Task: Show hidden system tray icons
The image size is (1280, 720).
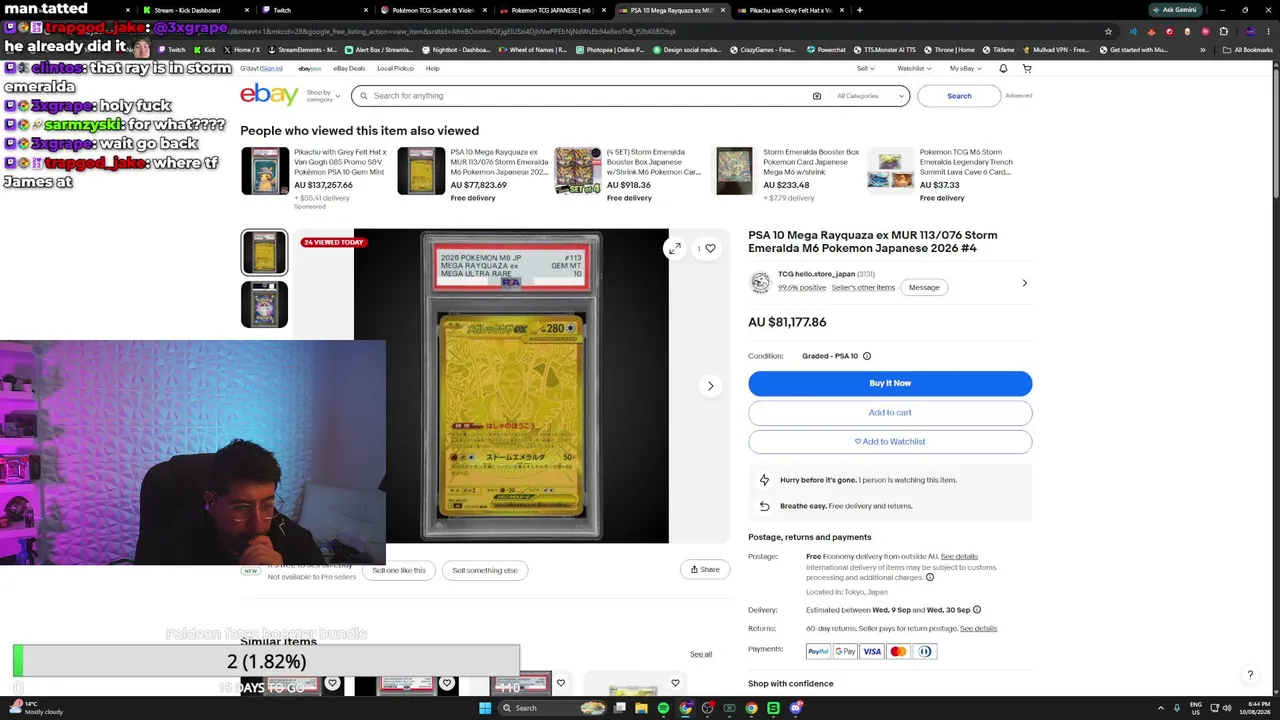Action: coord(1162,708)
